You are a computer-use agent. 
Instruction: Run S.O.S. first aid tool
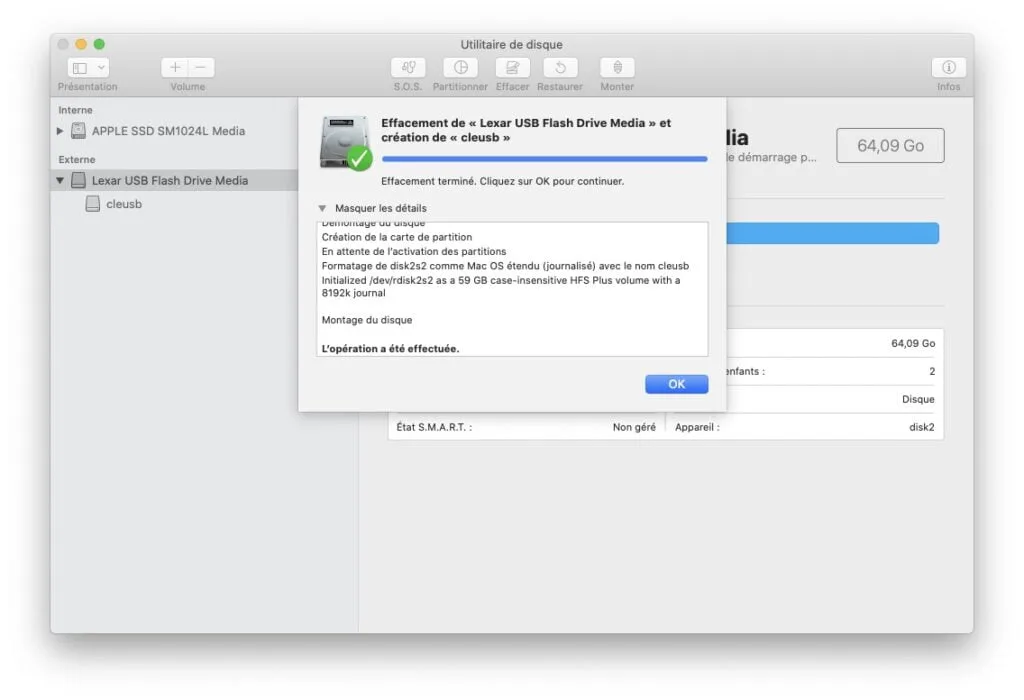point(408,67)
